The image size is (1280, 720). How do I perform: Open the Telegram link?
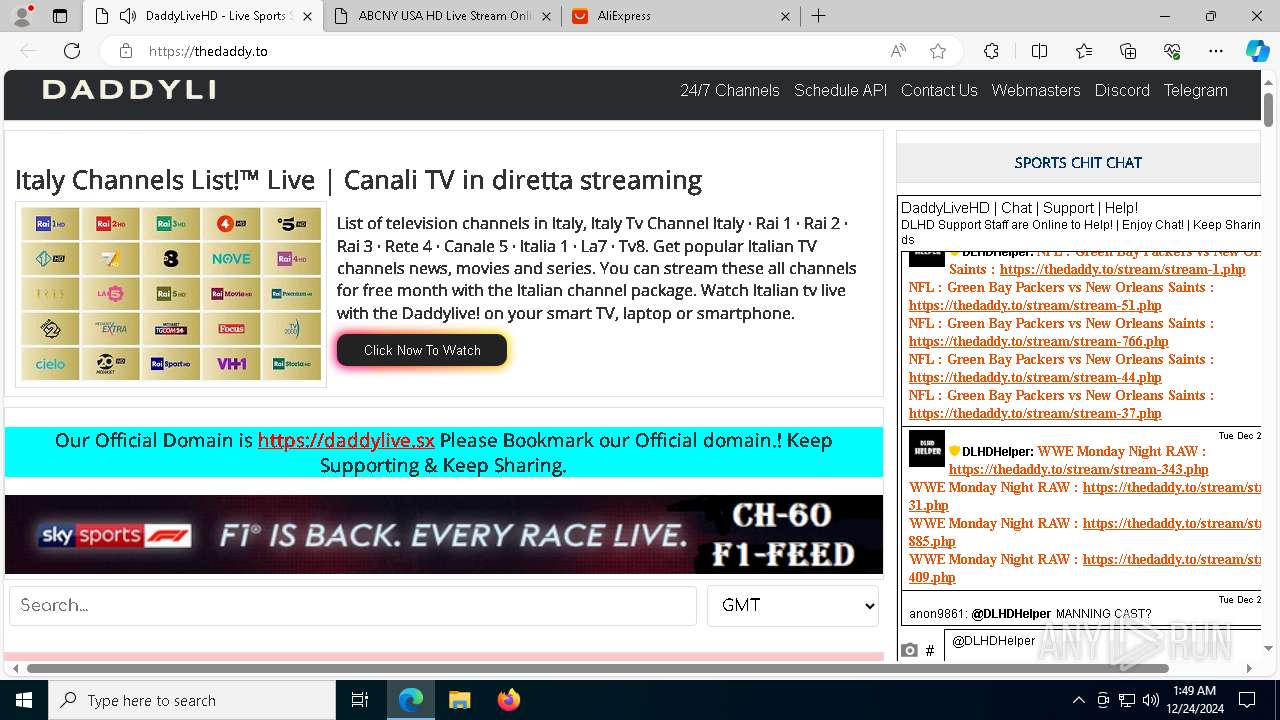(x=1195, y=90)
